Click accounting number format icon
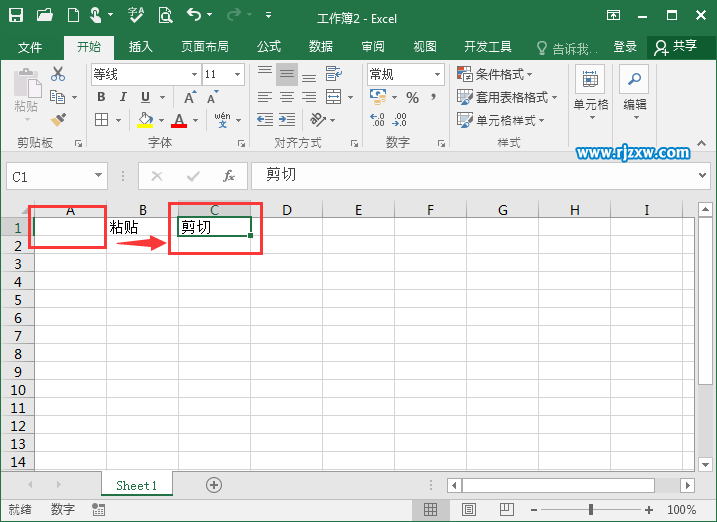This screenshot has height=522, width=717. point(378,96)
